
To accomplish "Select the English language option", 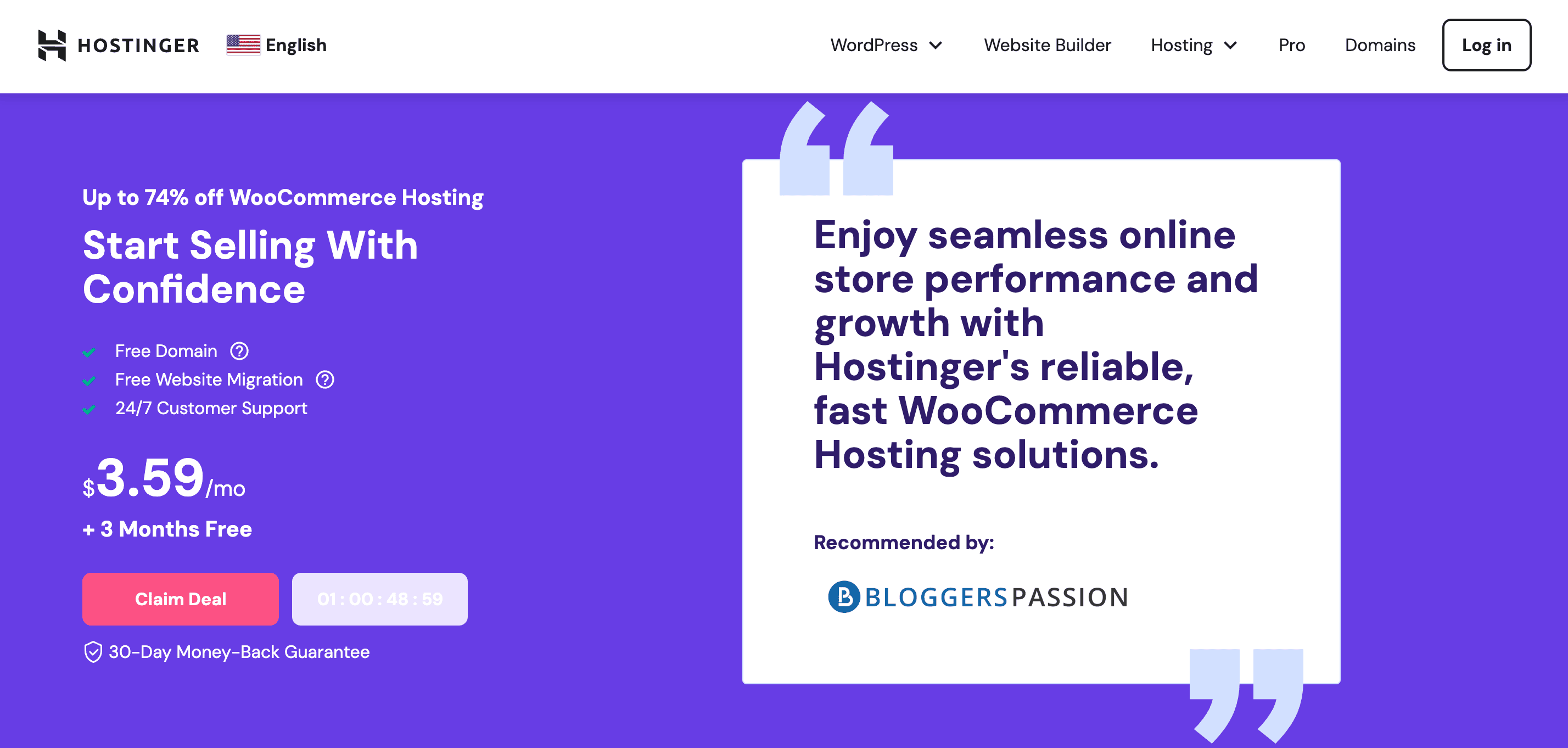I will tap(276, 43).
